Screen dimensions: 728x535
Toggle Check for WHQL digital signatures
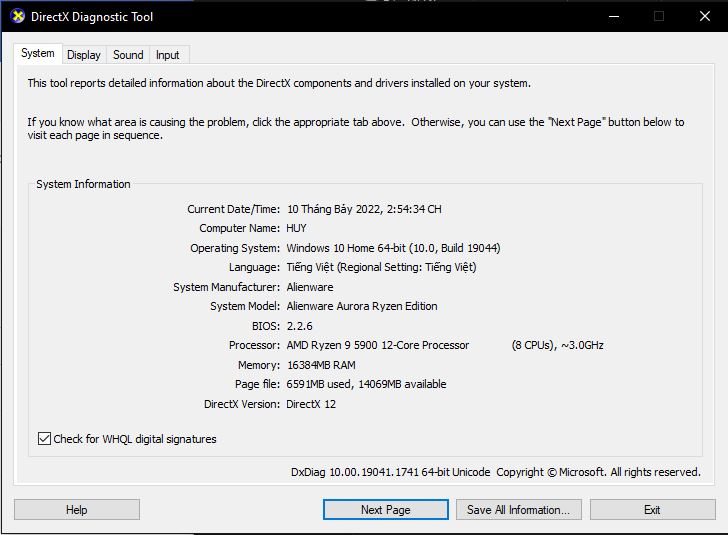pyautogui.click(x=44, y=439)
